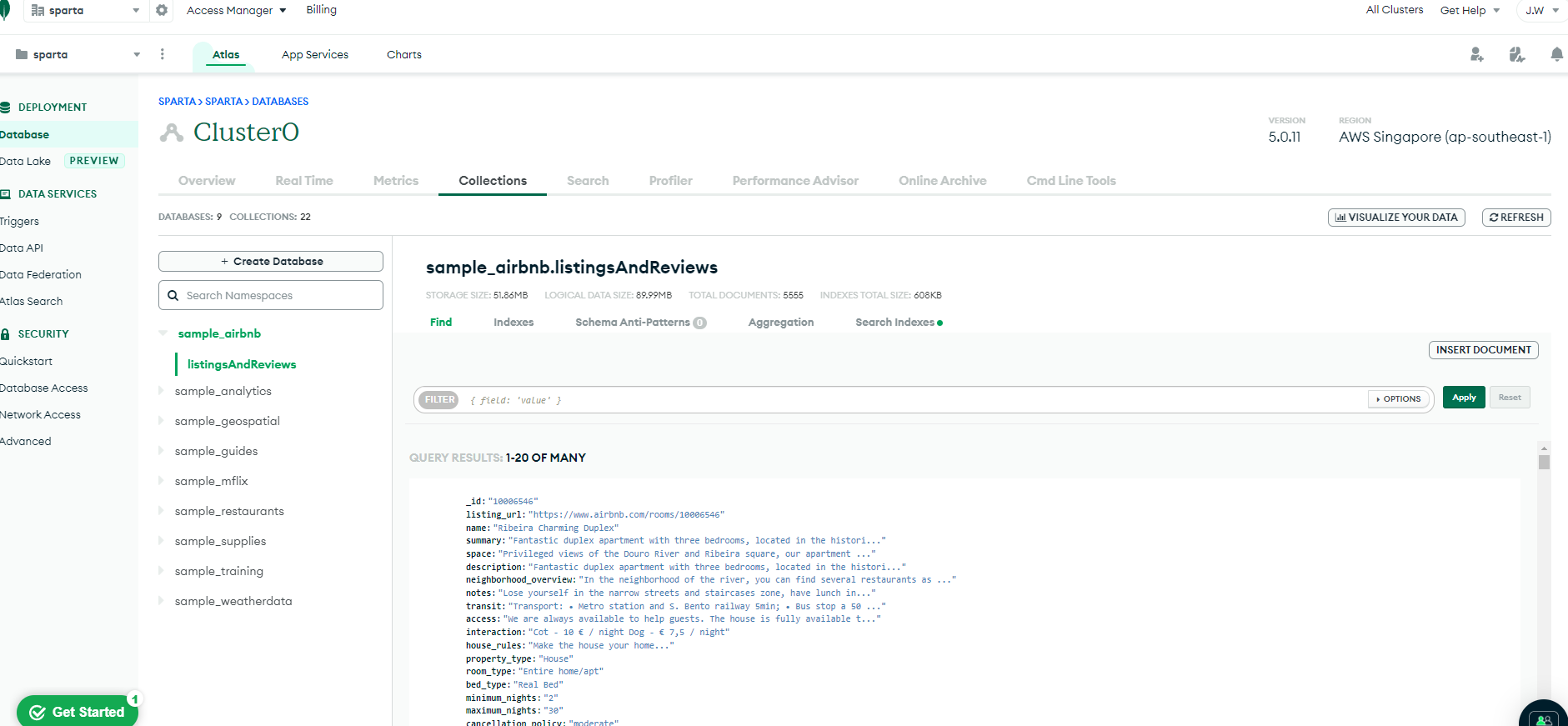1568x726 pixels.
Task: Focus the Search Namespaces field
Action: tap(271, 295)
